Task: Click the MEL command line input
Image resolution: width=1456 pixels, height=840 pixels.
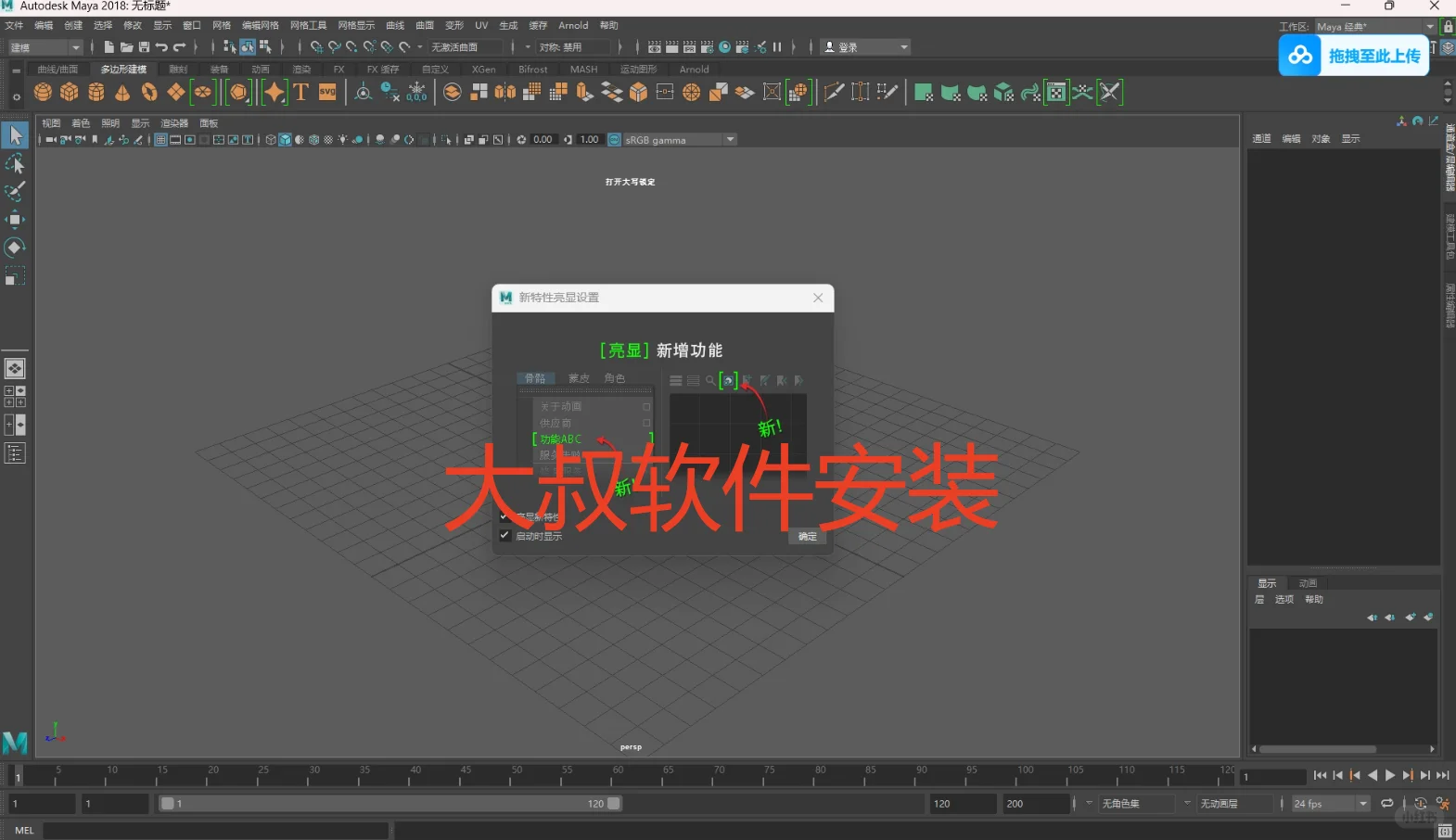Action: pyautogui.click(x=215, y=831)
